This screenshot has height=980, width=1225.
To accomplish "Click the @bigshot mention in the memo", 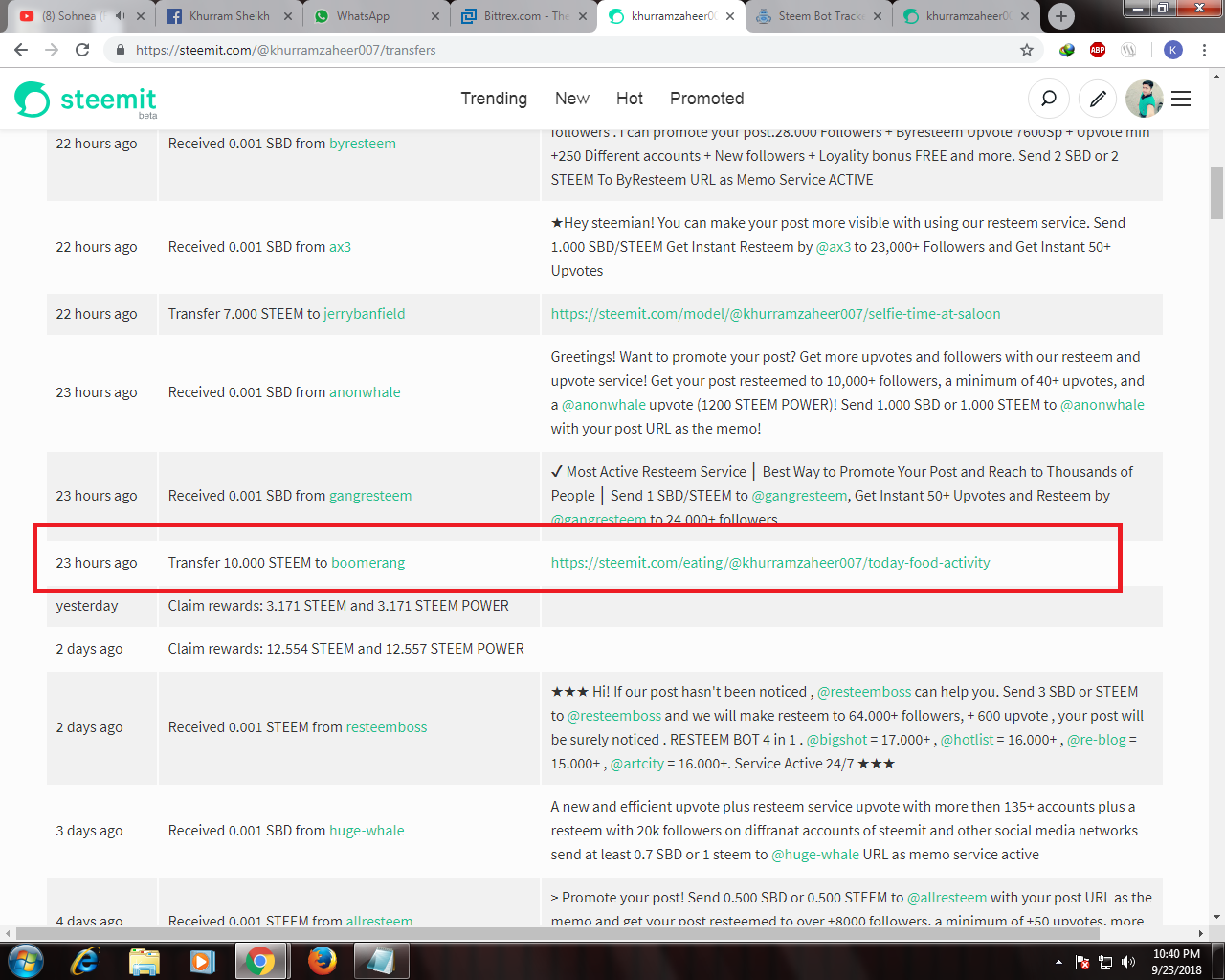I will 836,740.
